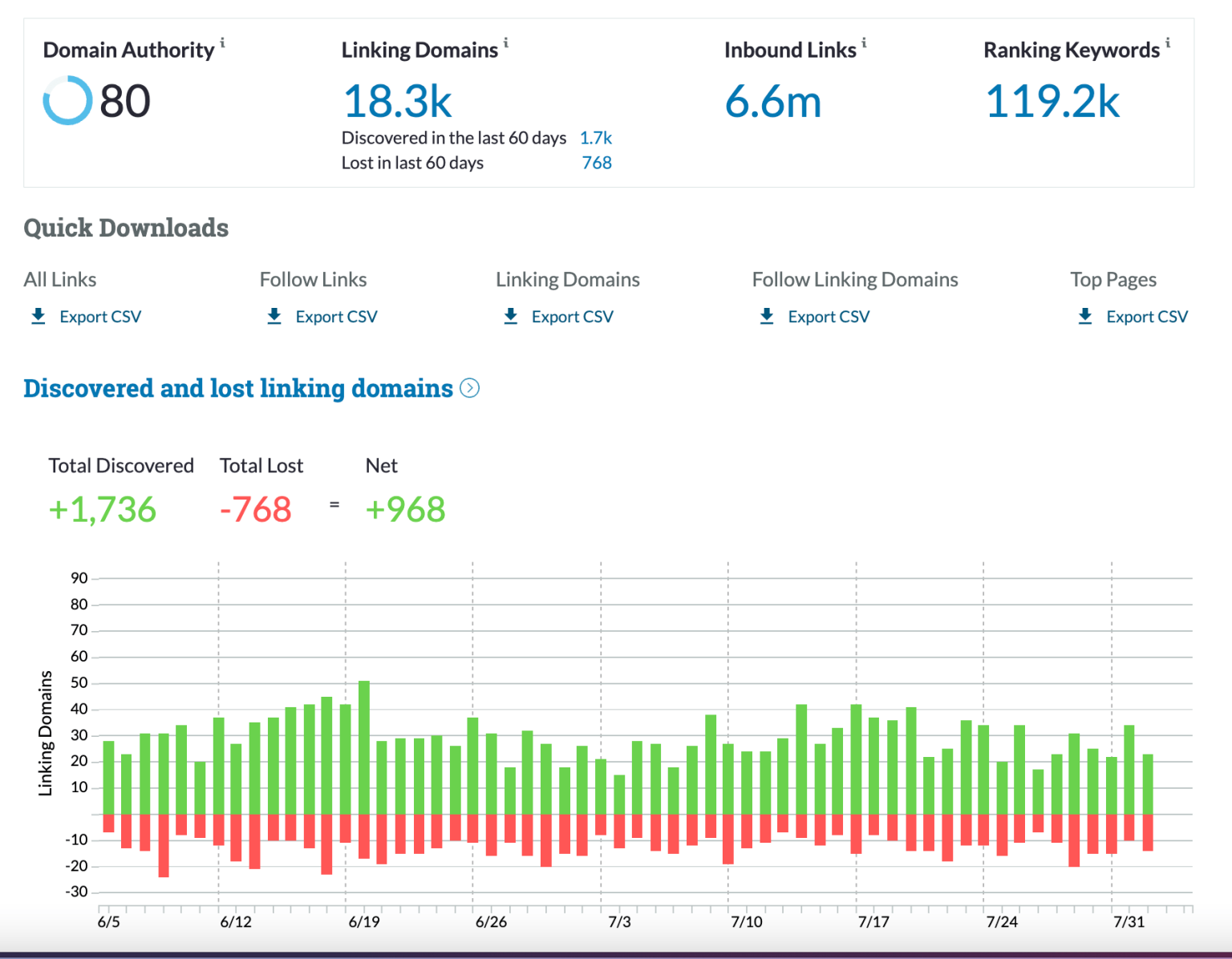The width and height of the screenshot is (1232, 959).
Task: Click the Linking Domains info icon
Action: click(505, 44)
